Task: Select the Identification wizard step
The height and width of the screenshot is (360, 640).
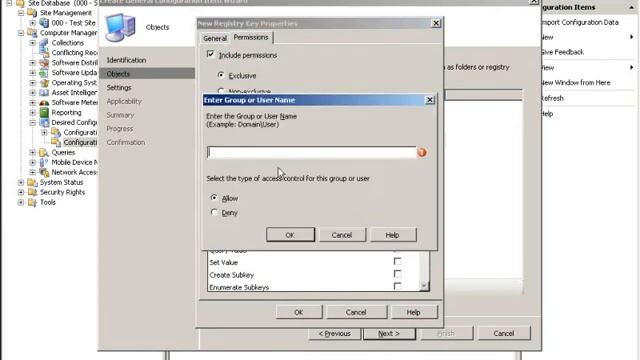Action: click(x=127, y=60)
